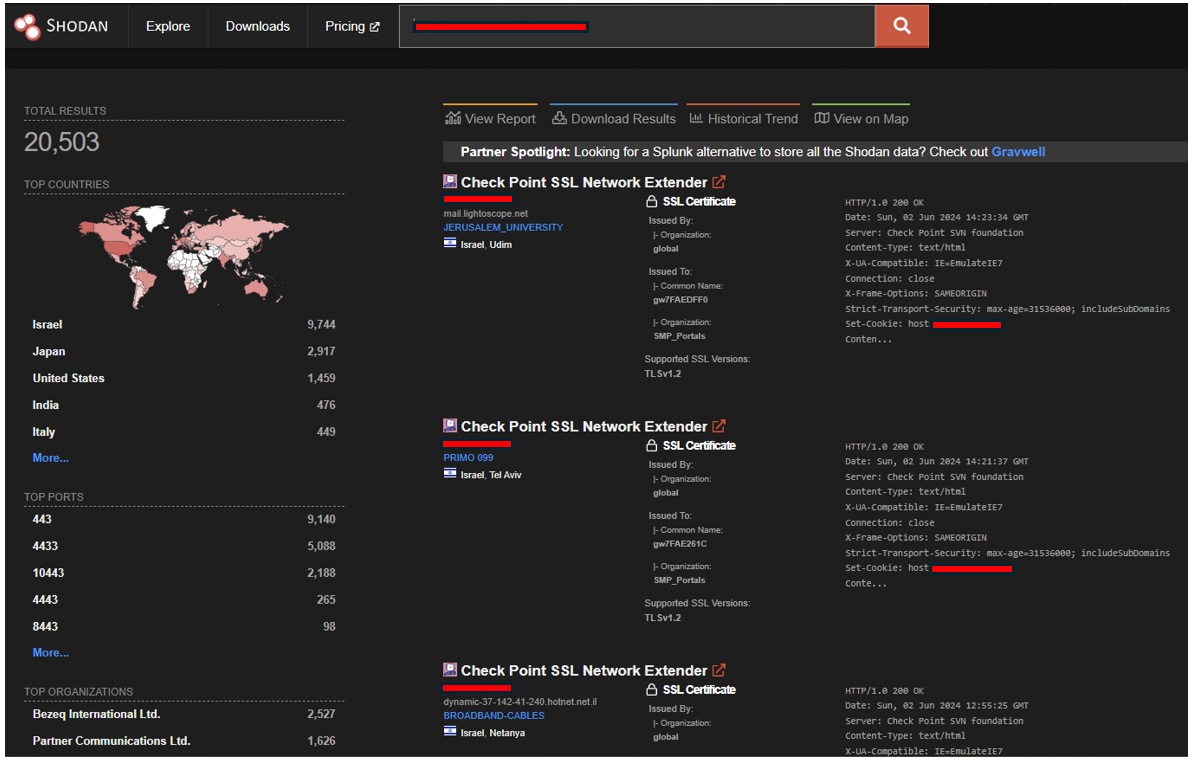
Task: Open the Pricing external link
Action: (352, 27)
